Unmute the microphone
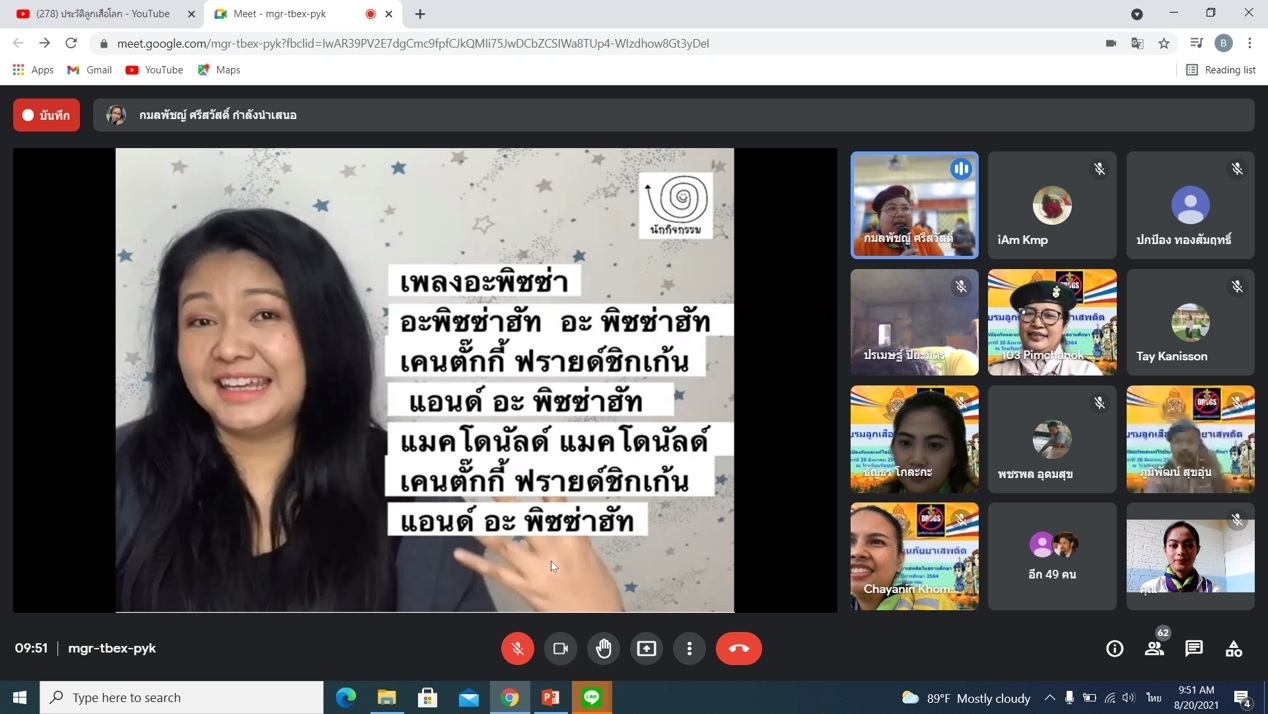This screenshot has height=714, width=1268. [x=517, y=648]
